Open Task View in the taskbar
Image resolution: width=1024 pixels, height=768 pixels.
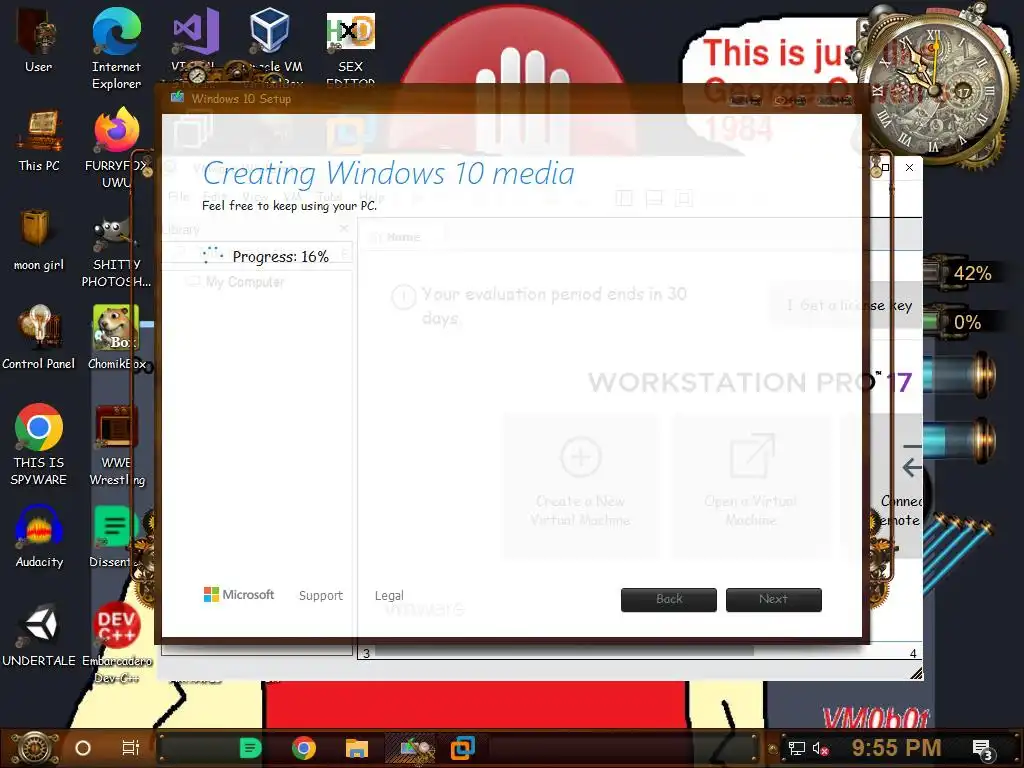tap(131, 748)
